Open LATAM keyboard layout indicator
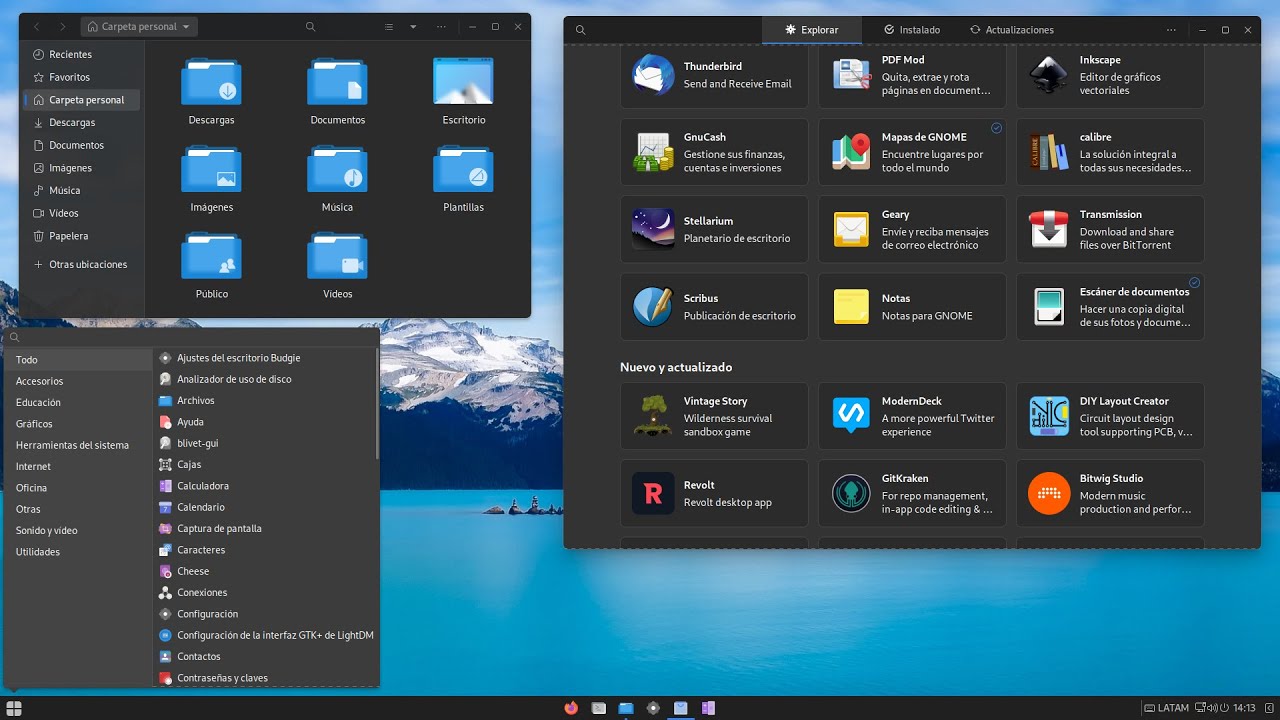Image resolution: width=1280 pixels, height=720 pixels. click(x=1166, y=708)
